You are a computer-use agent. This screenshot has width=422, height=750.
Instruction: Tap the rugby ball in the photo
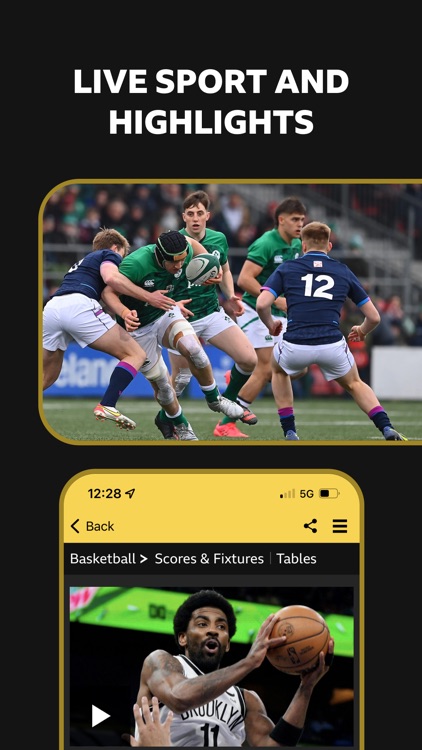click(203, 268)
